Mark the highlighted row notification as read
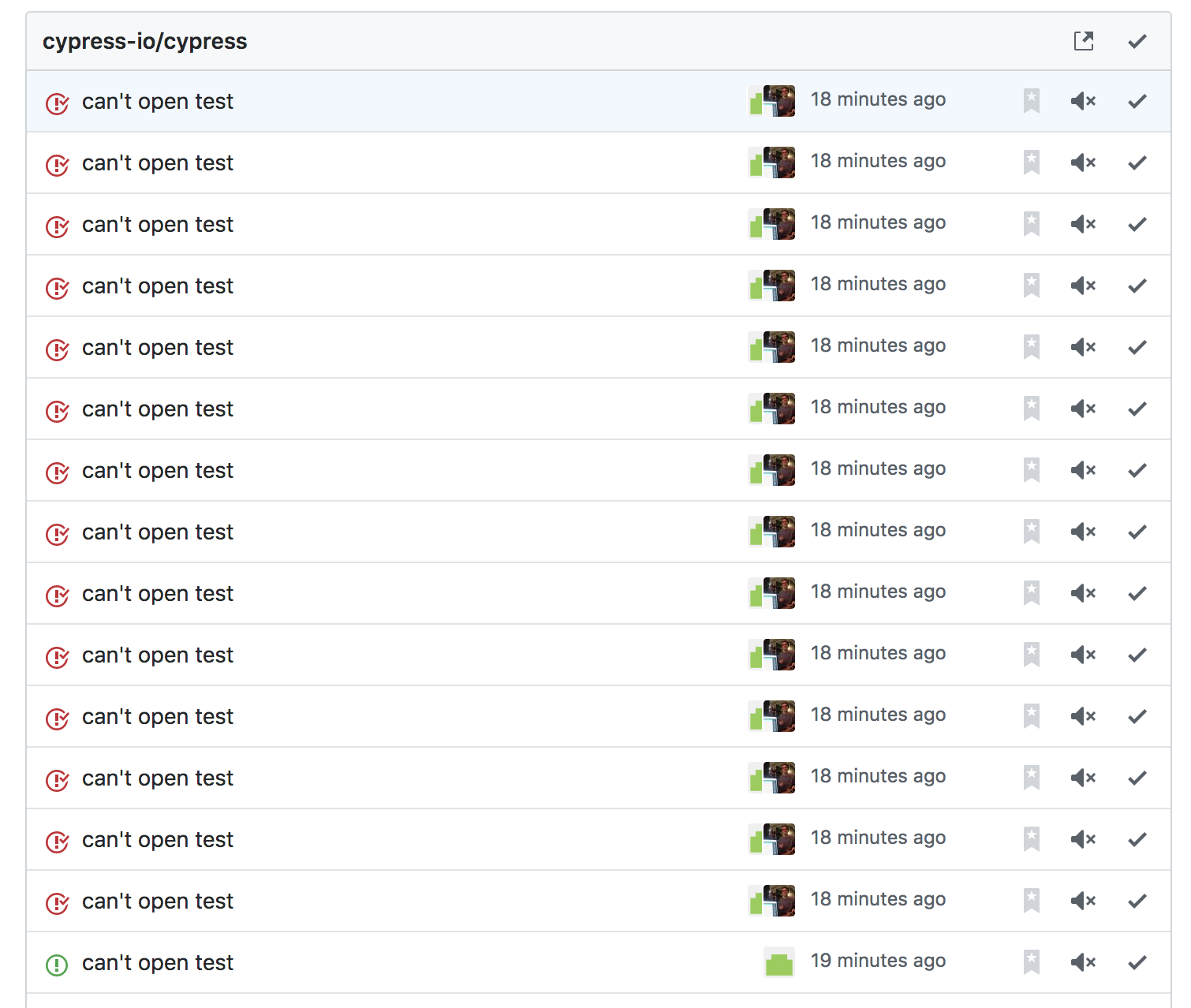Screen dimensions: 1191x1008 1137,101
